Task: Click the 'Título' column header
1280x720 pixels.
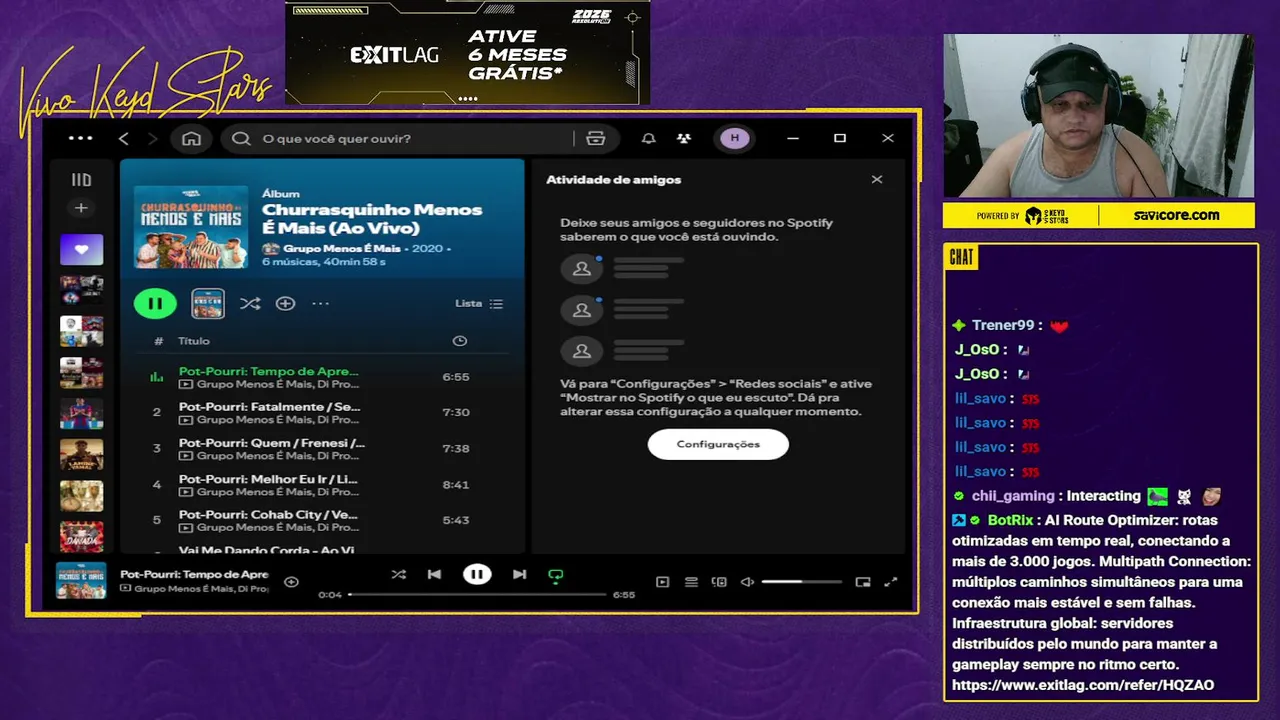Action: click(x=194, y=341)
